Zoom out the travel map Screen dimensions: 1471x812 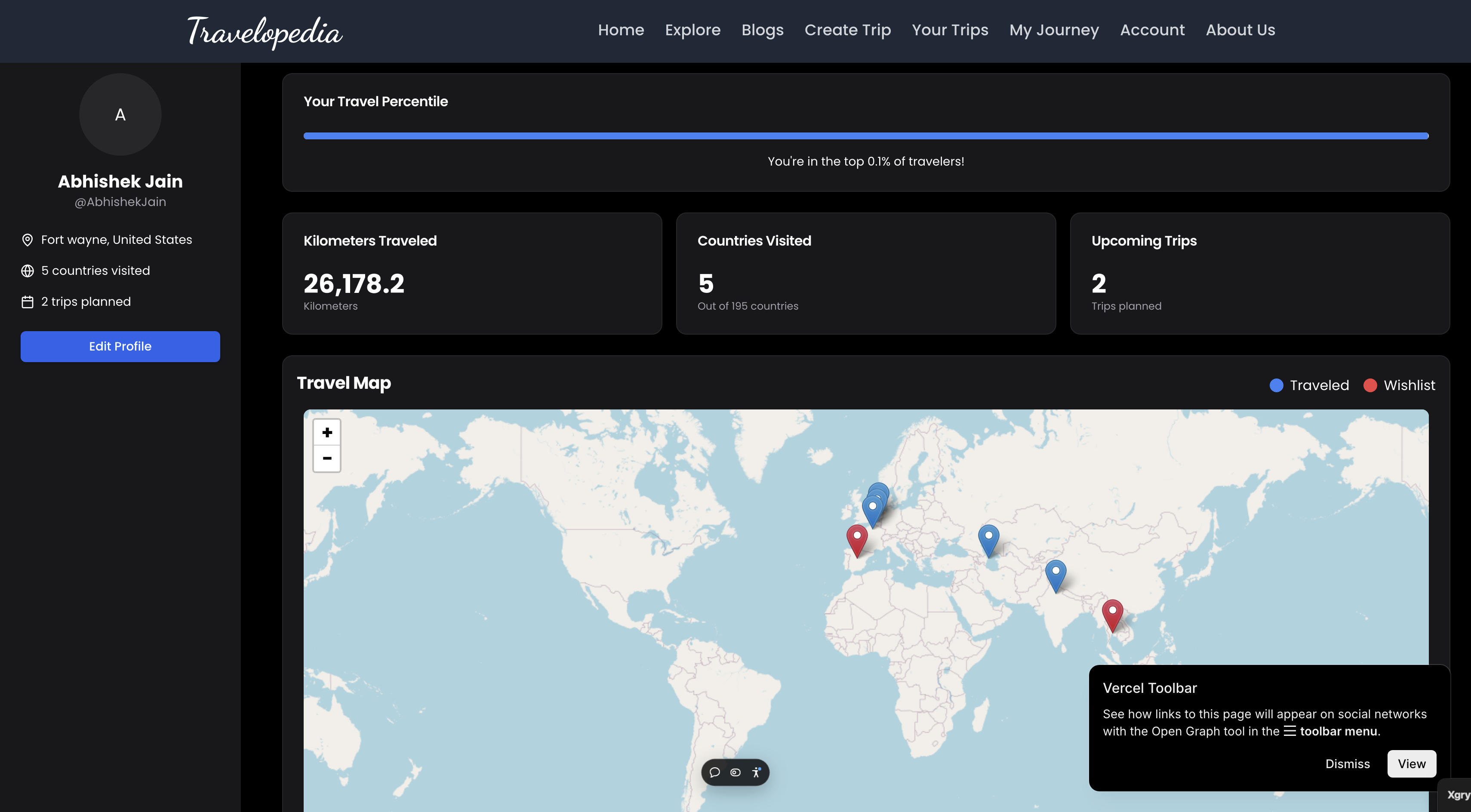pyautogui.click(x=326, y=458)
